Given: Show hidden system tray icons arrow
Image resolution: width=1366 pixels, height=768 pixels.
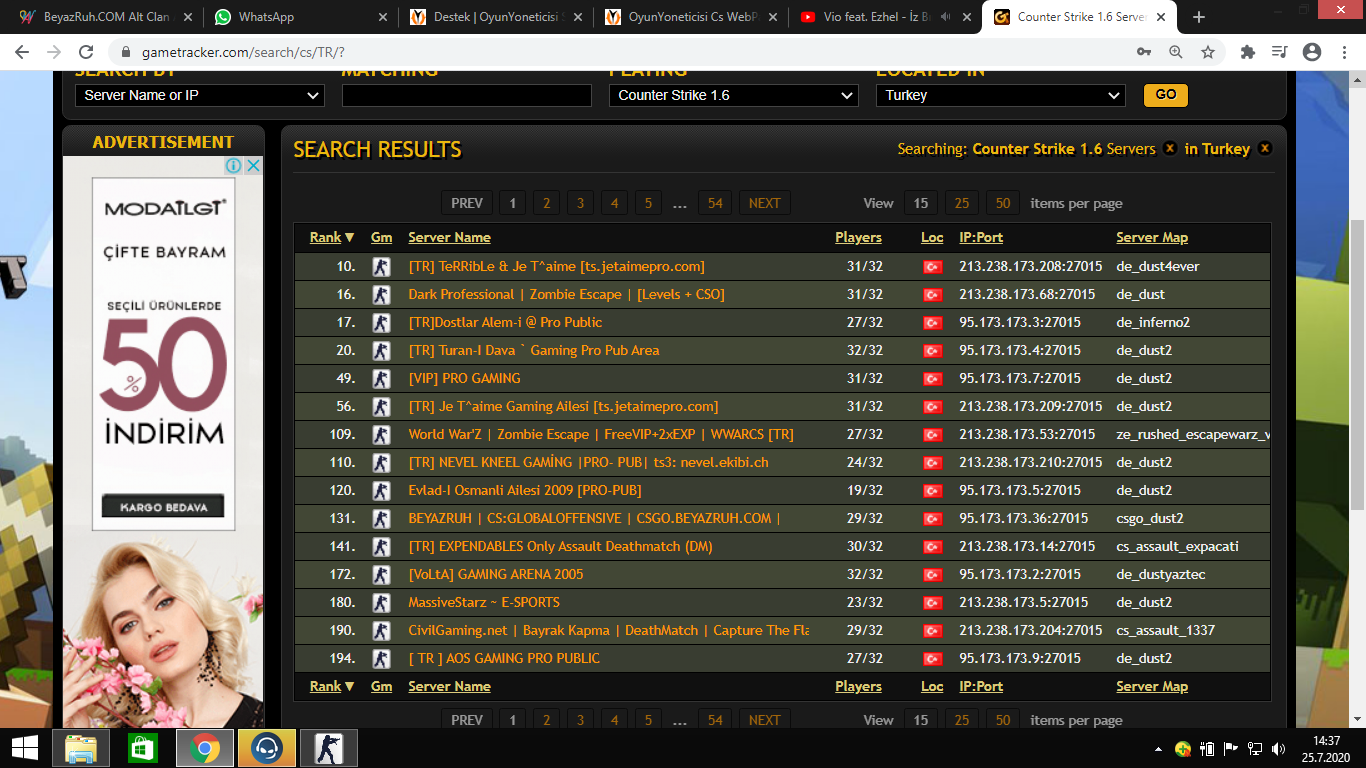Looking at the screenshot, I should (x=1159, y=748).
